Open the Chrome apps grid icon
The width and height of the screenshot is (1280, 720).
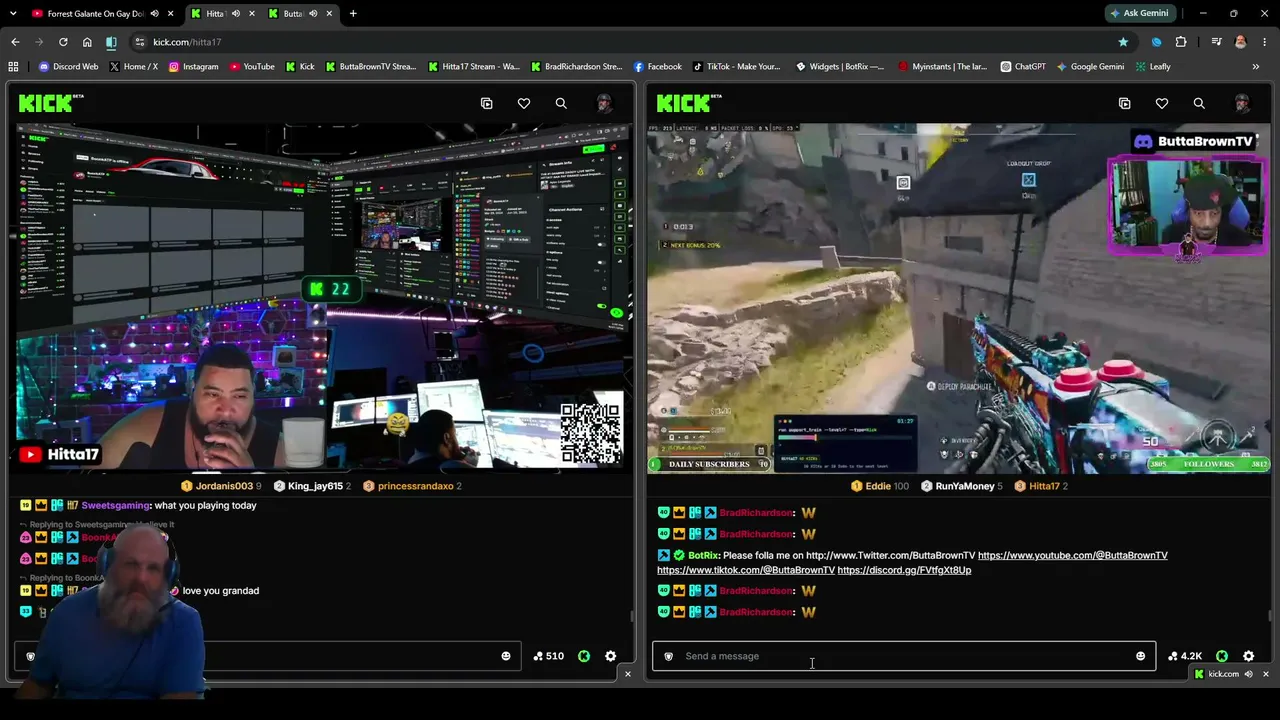click(13, 67)
